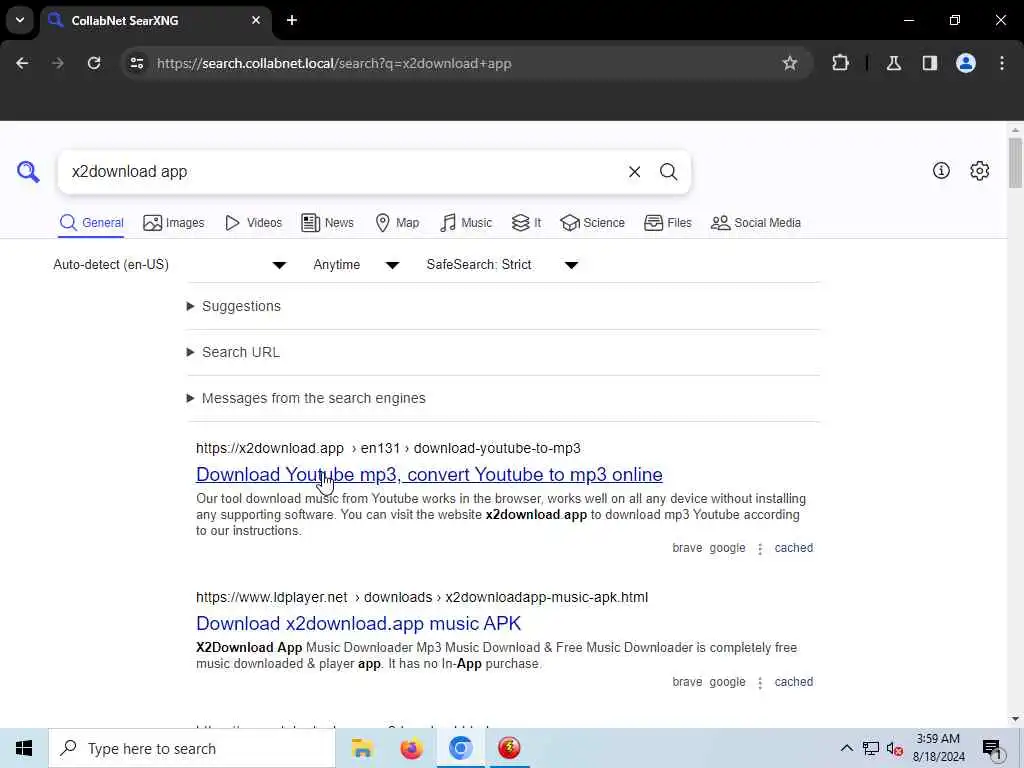Click the page vertical scrollbar thumb
This screenshot has height=768, width=1024.
click(x=1014, y=162)
